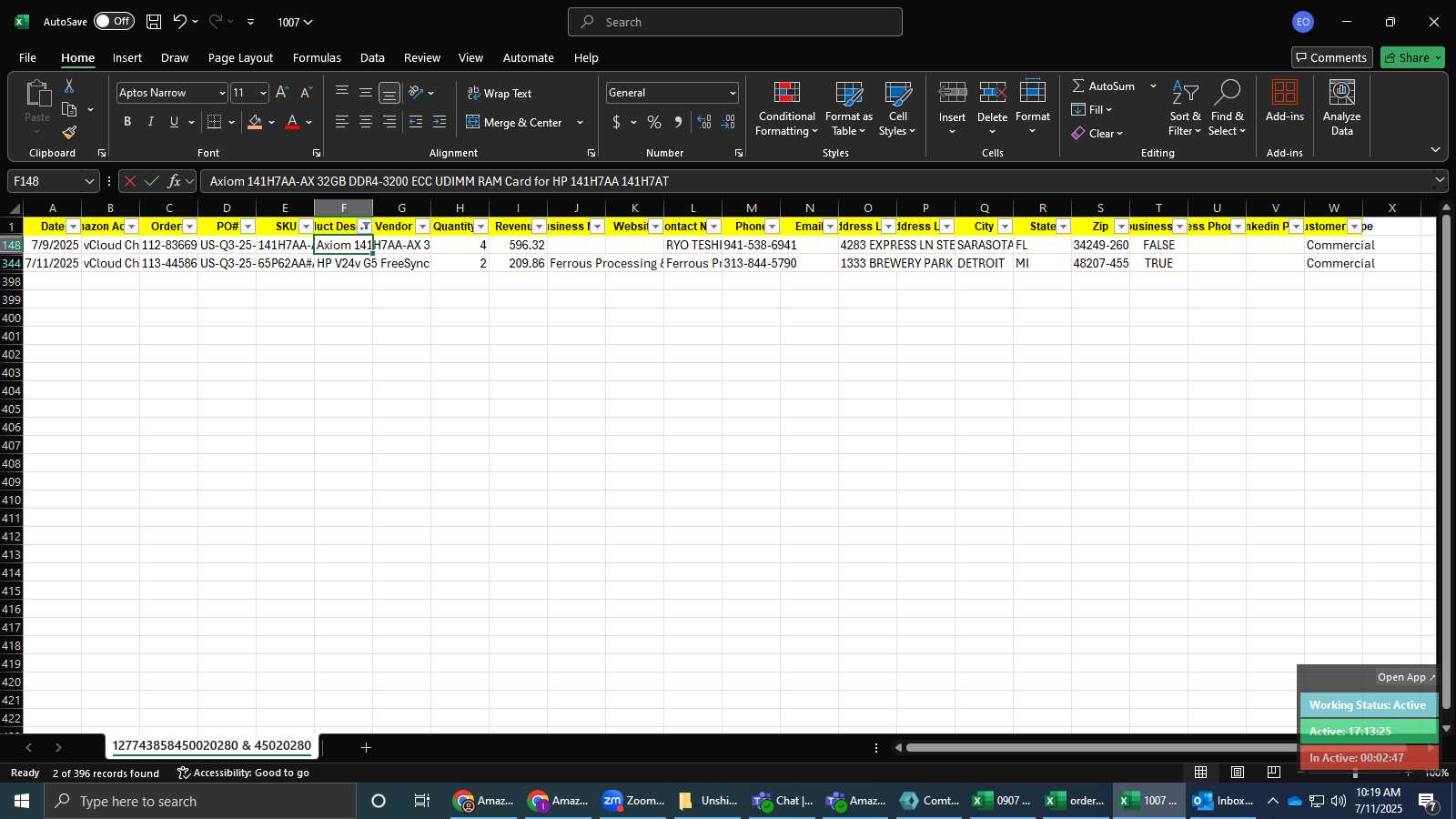Open Zoom app in Windows taskbar
This screenshot has width=1456, height=819.
coord(634,801)
